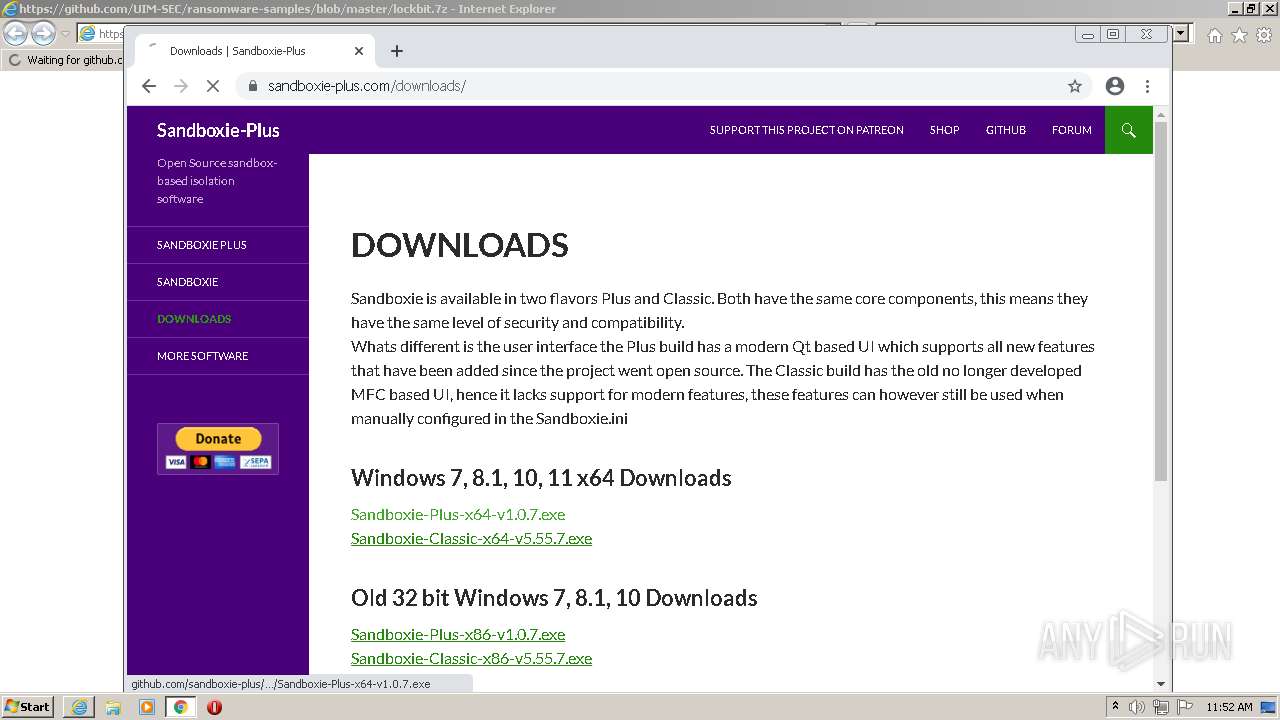This screenshot has width=1280, height=720.
Task: Open Internet Explorer home icon
Action: 1214,35
